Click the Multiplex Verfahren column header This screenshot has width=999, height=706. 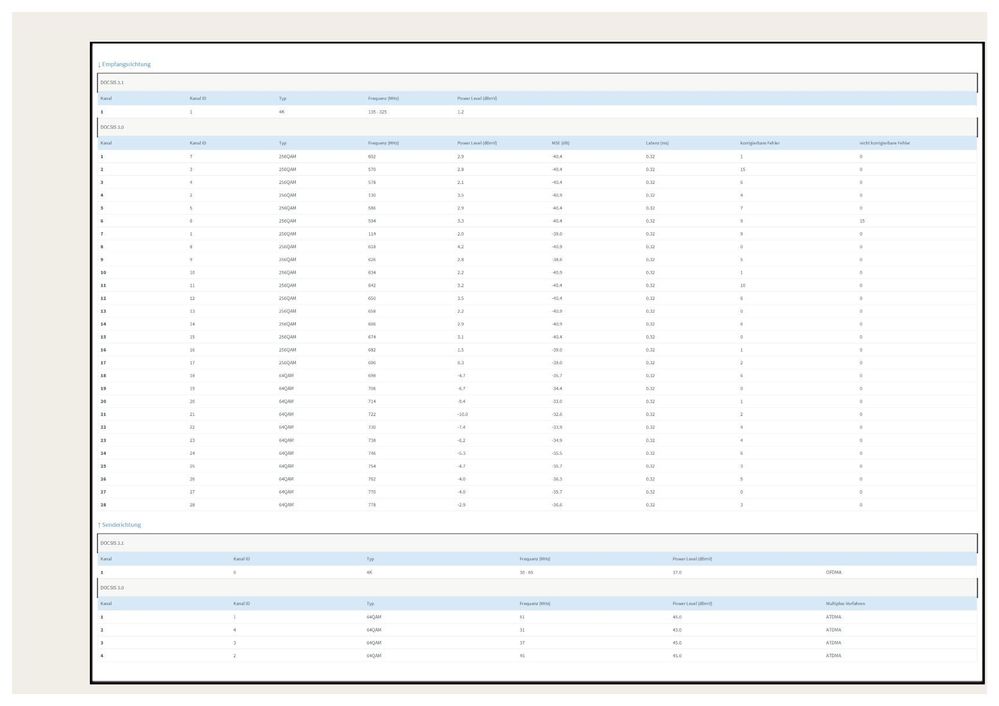[x=845, y=603]
